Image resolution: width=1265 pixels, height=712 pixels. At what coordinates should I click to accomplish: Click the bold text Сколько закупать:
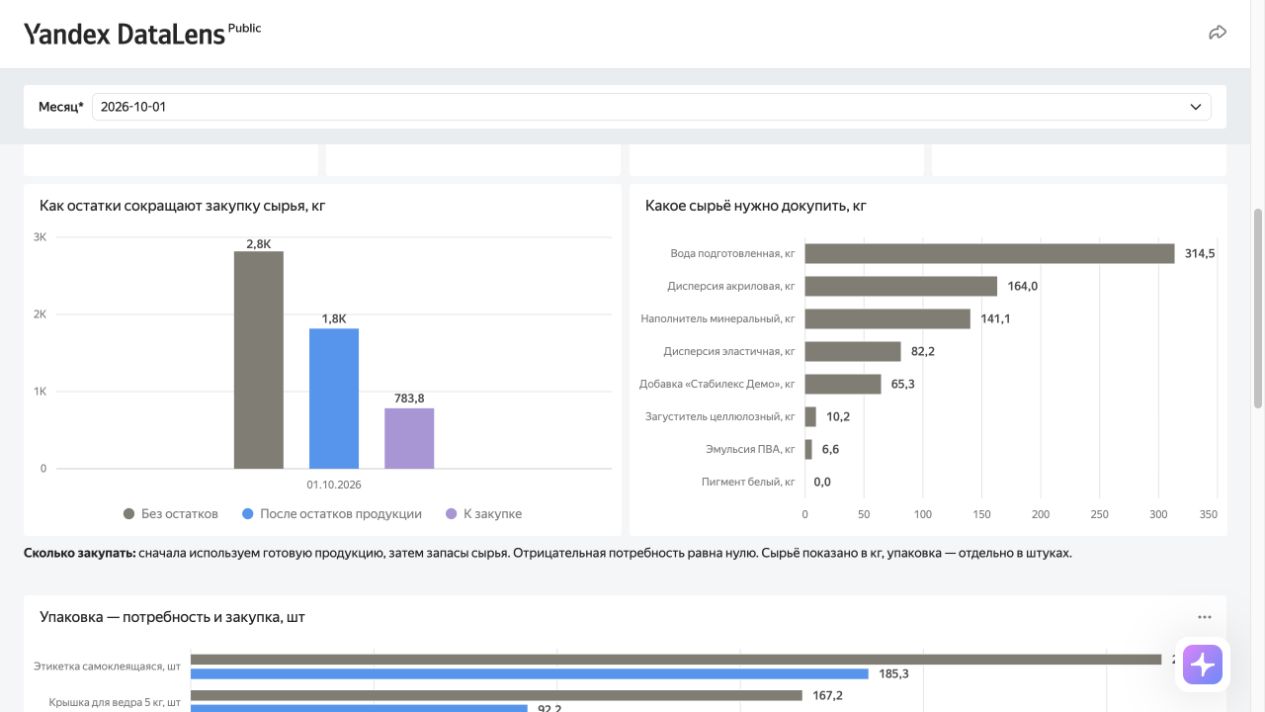click(80, 553)
